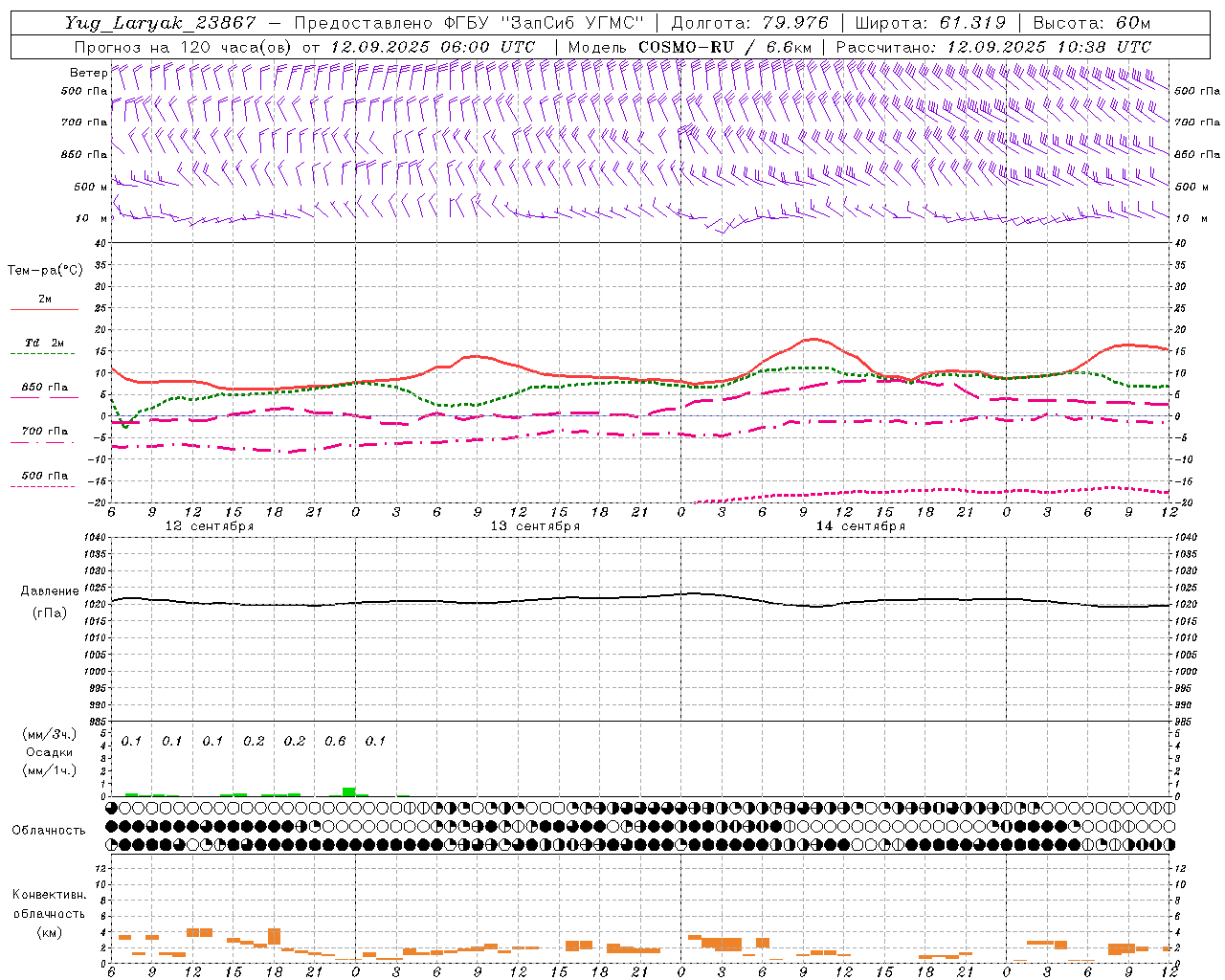Click the '13 сентября' date label
Image resolution: width=1225 pixels, height=980 pixels.
[535, 526]
